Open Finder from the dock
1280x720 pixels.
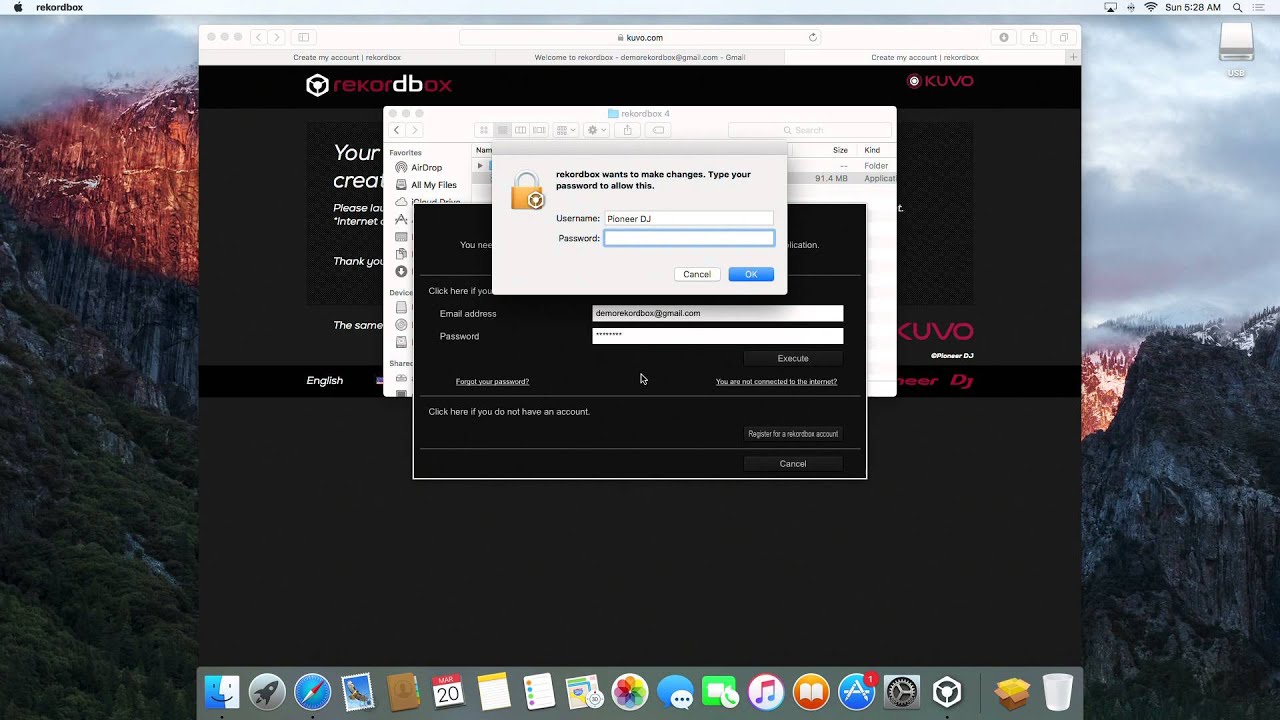(222, 692)
